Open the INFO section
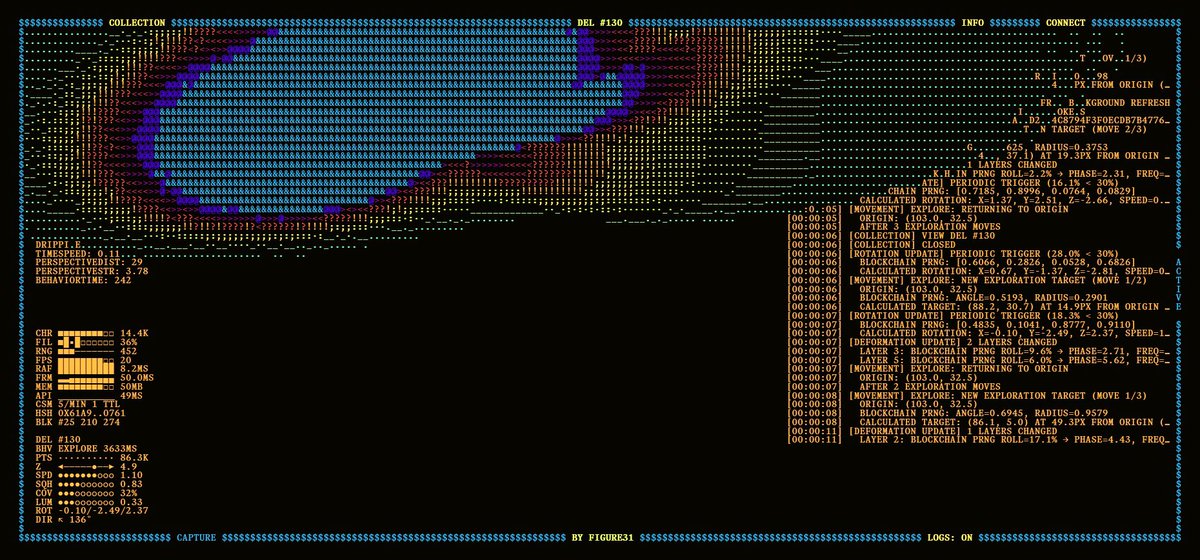Image resolution: width=1200 pixels, height=560 pixels. click(x=972, y=22)
